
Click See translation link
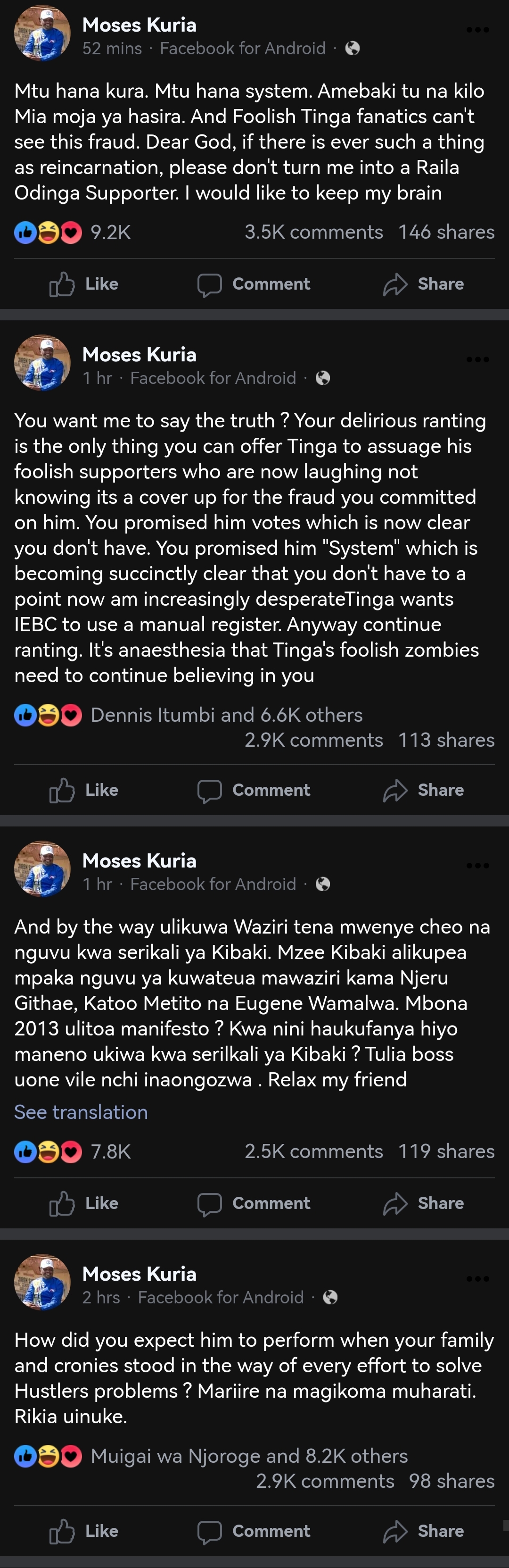point(81,1112)
